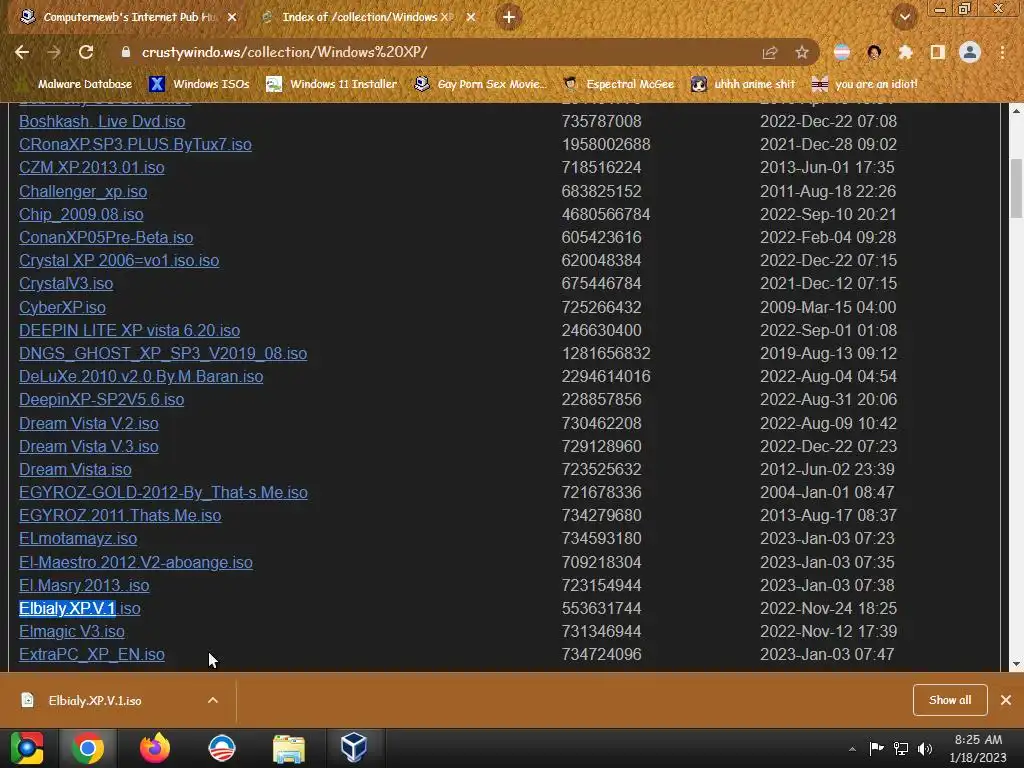Open the Chrome three-dot menu
The width and height of the screenshot is (1024, 768).
(1002, 52)
